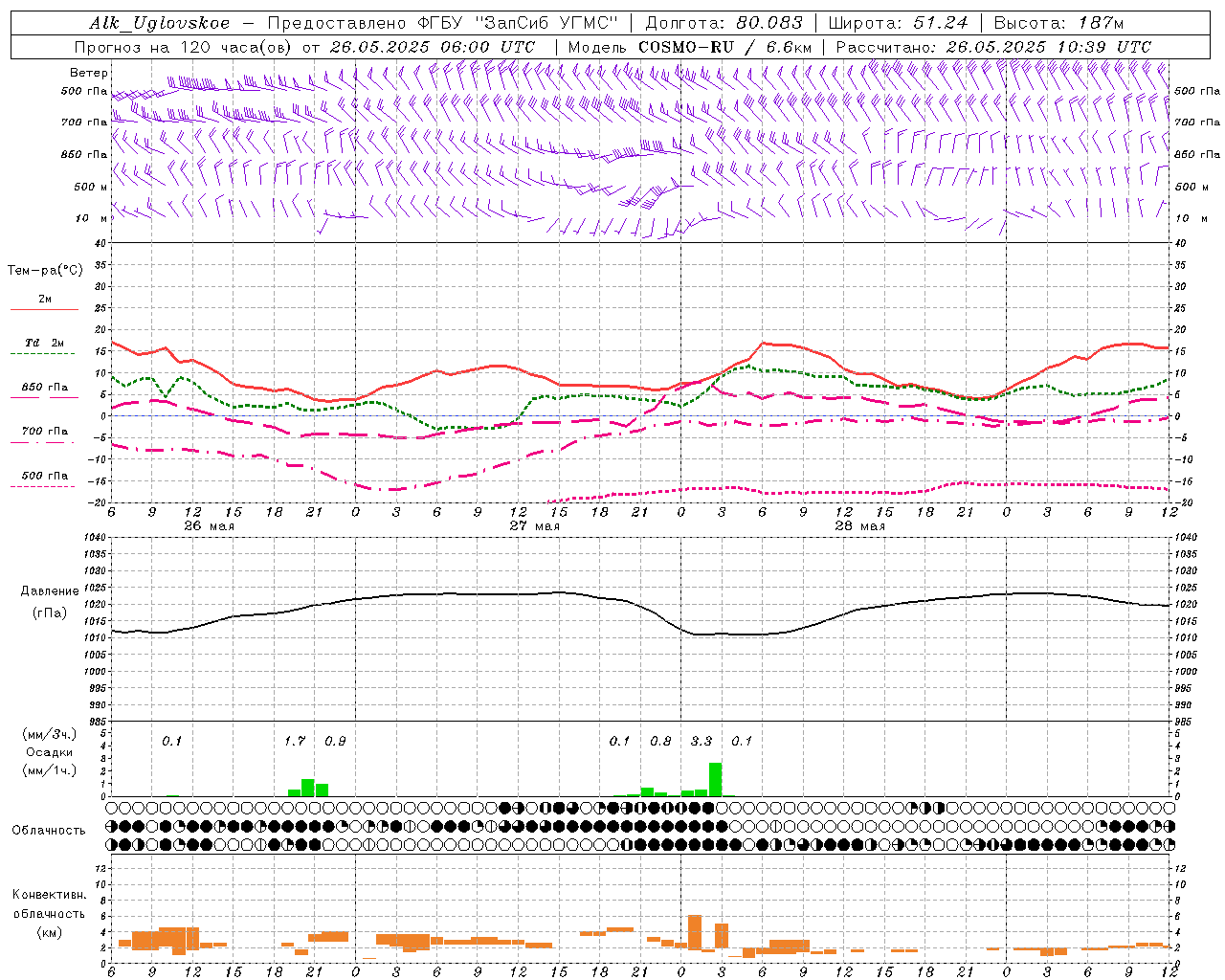1225x980 pixels.
Task: Click the left-side 500 гПа wind level label
Action: (84, 92)
